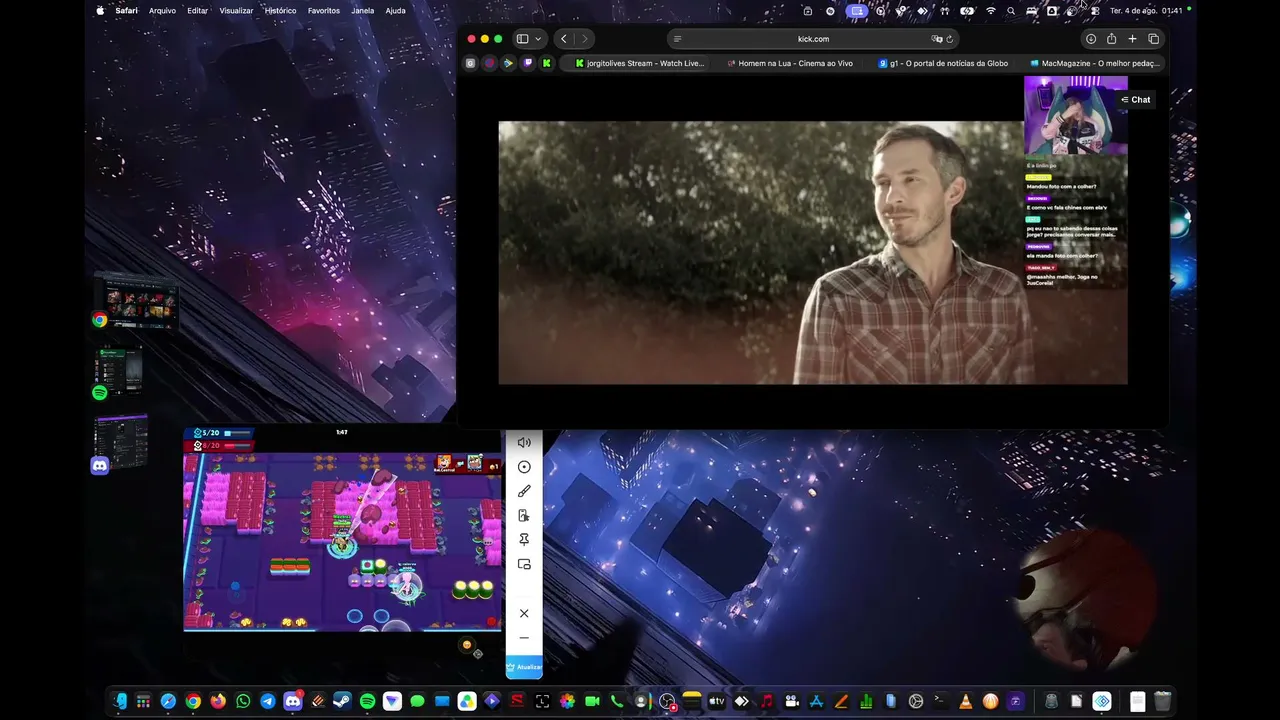The height and width of the screenshot is (720, 1280).
Task: Click the kick.com address bar
Action: (x=813, y=39)
